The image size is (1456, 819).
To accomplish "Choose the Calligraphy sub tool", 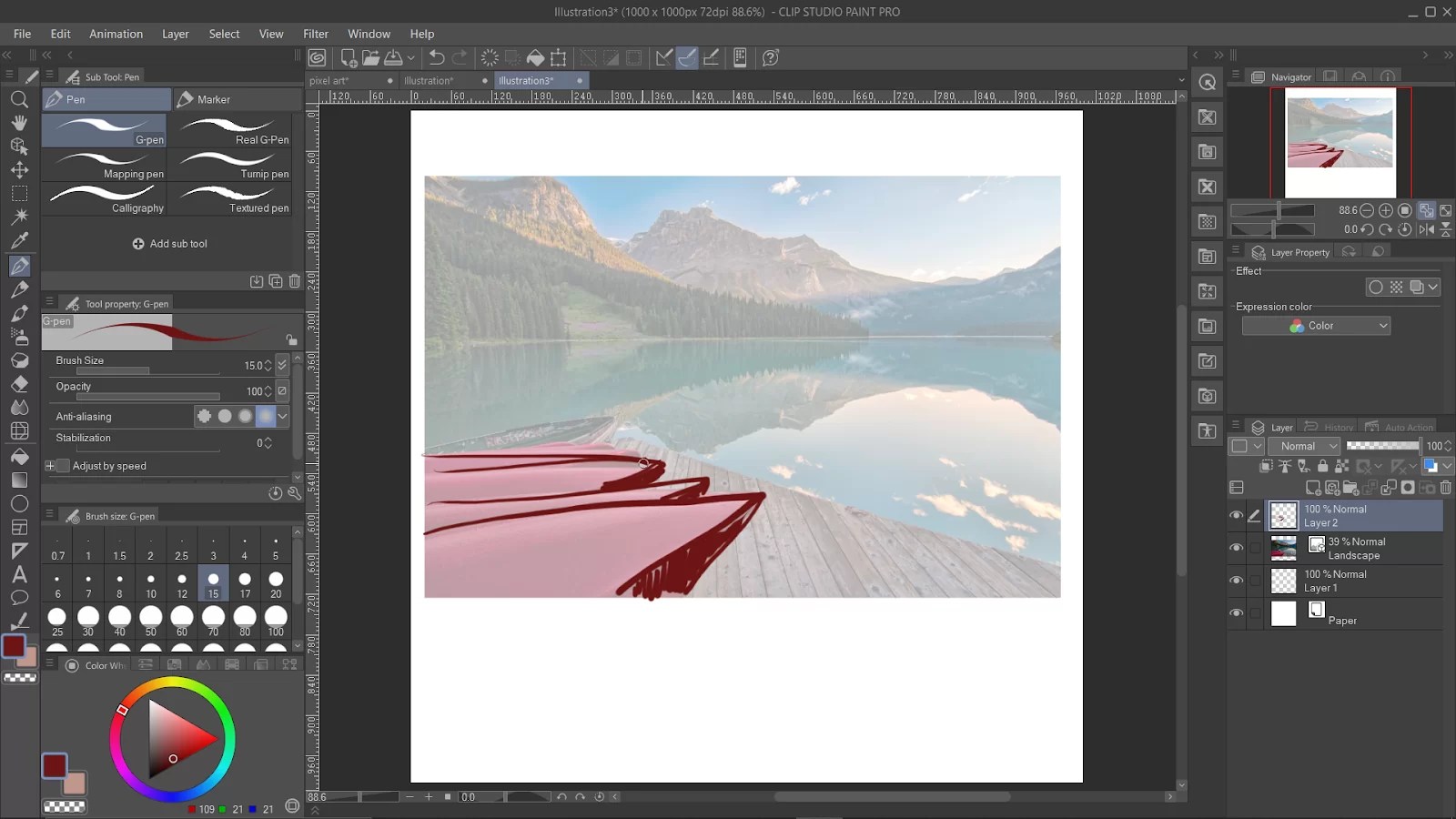I will pyautogui.click(x=105, y=199).
